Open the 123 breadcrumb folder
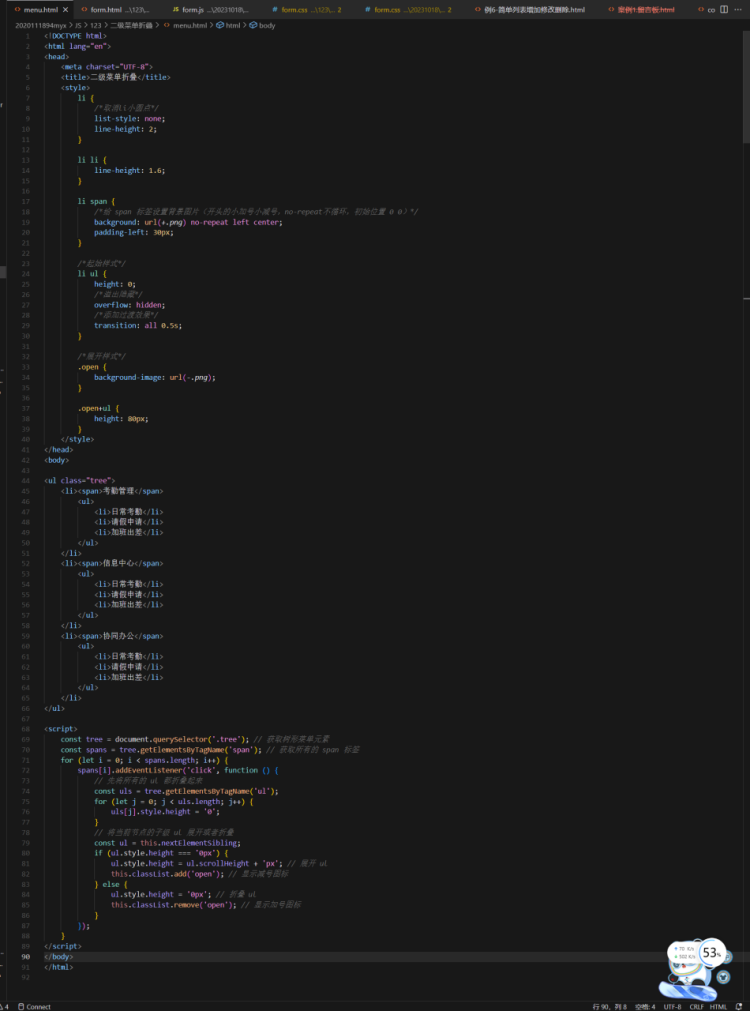 pyautogui.click(x=95, y=25)
